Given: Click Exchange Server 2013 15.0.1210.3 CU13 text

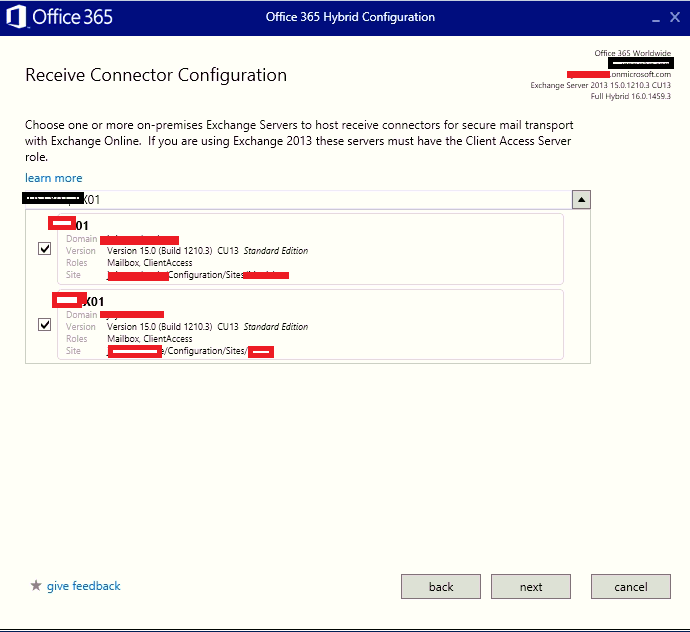Looking at the screenshot, I should point(600,85).
